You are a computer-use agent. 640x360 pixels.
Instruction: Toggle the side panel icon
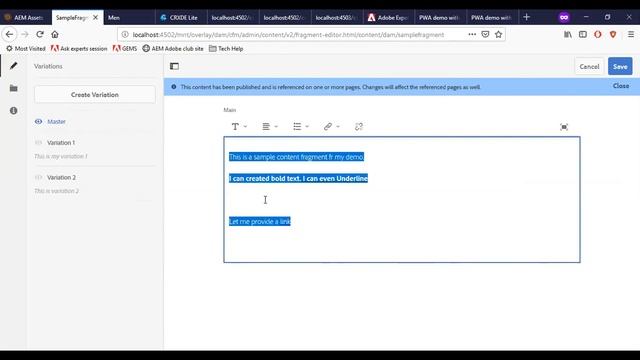click(174, 66)
